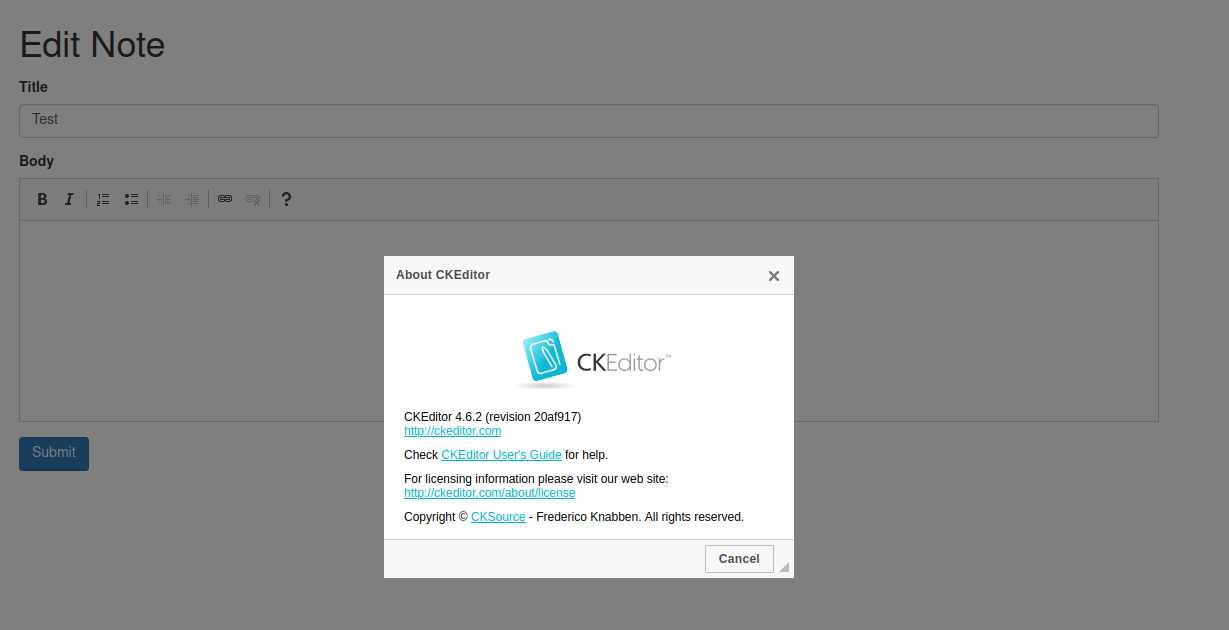Open the http://ckeditor.com link
1229x630 pixels.
452,431
